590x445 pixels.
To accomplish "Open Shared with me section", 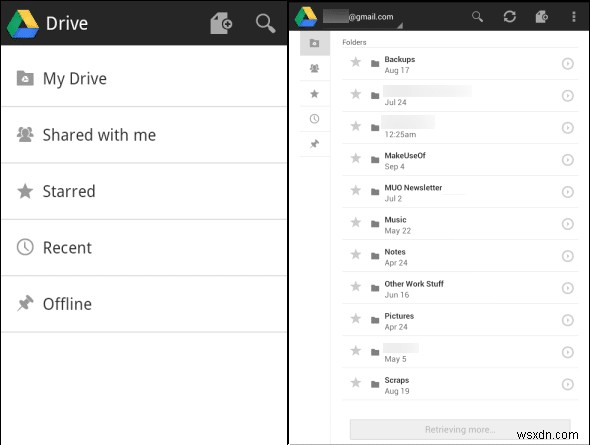I will click(x=144, y=135).
